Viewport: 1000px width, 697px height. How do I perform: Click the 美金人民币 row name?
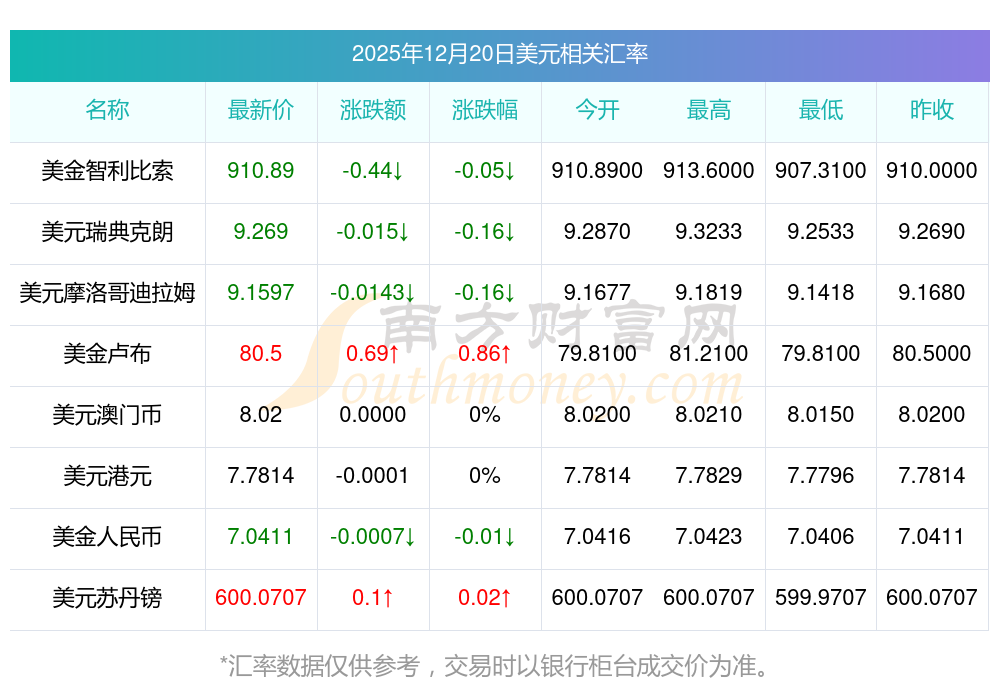[107, 537]
